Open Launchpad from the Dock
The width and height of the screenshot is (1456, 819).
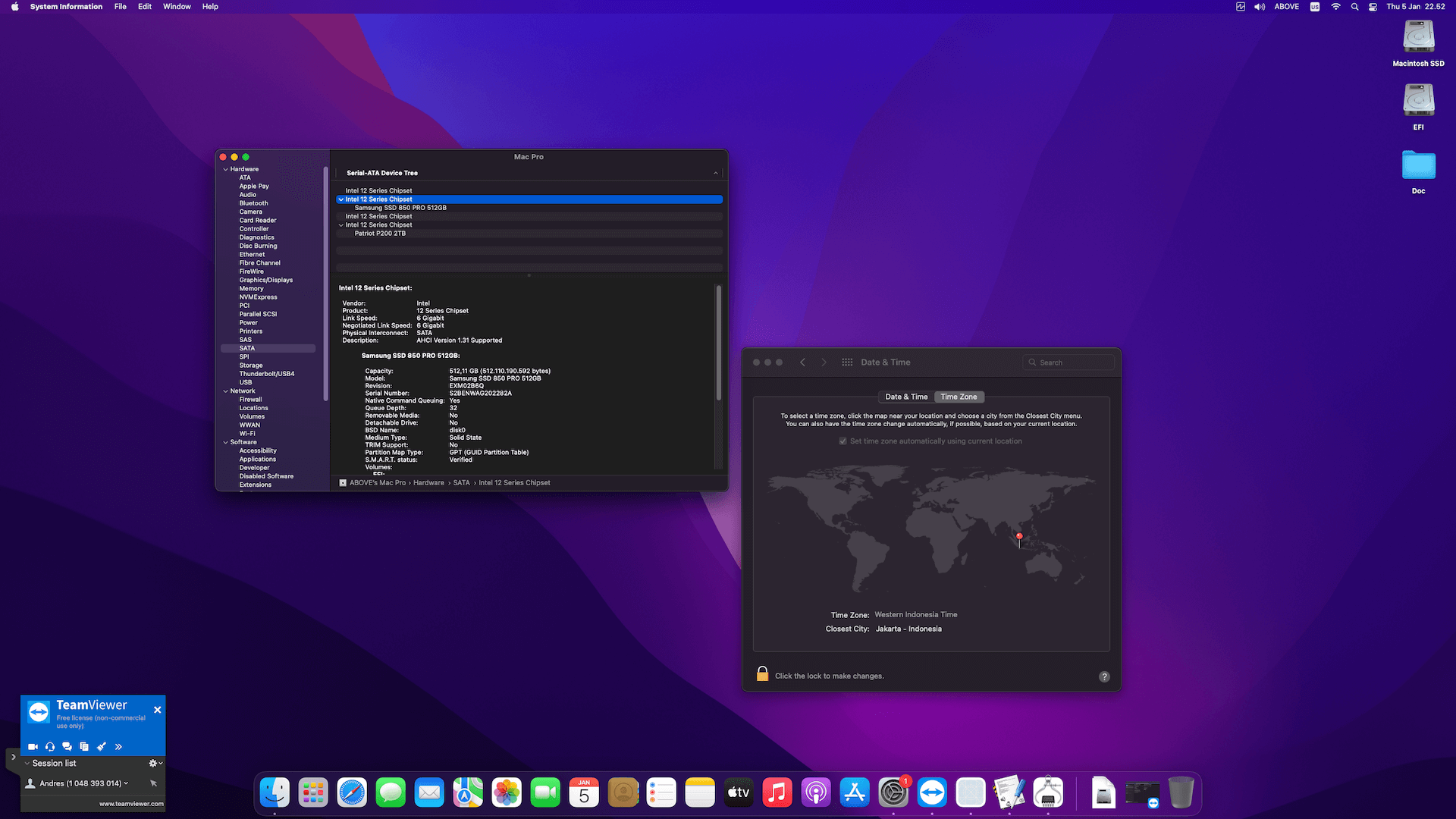pyautogui.click(x=313, y=793)
